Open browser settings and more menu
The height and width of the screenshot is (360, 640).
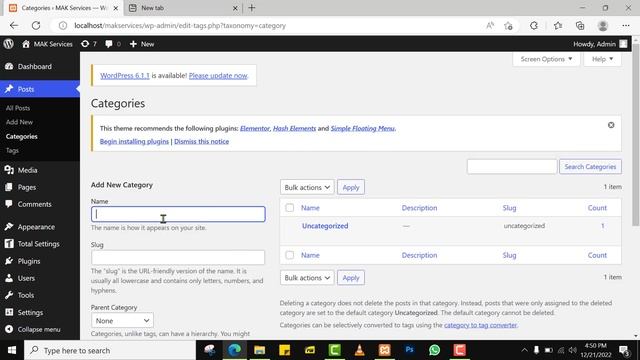coord(626,25)
